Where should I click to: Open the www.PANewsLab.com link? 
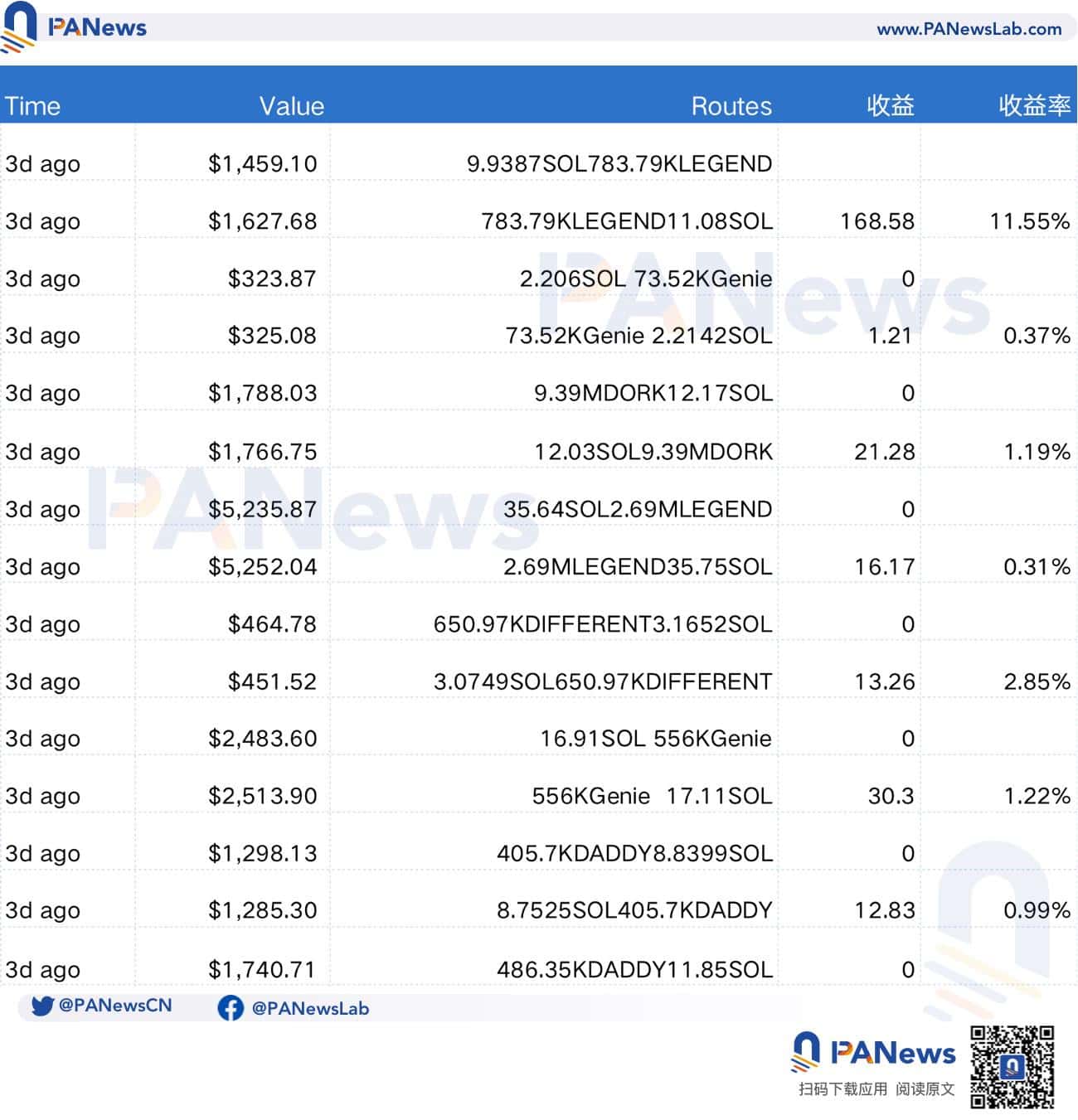coord(969,29)
